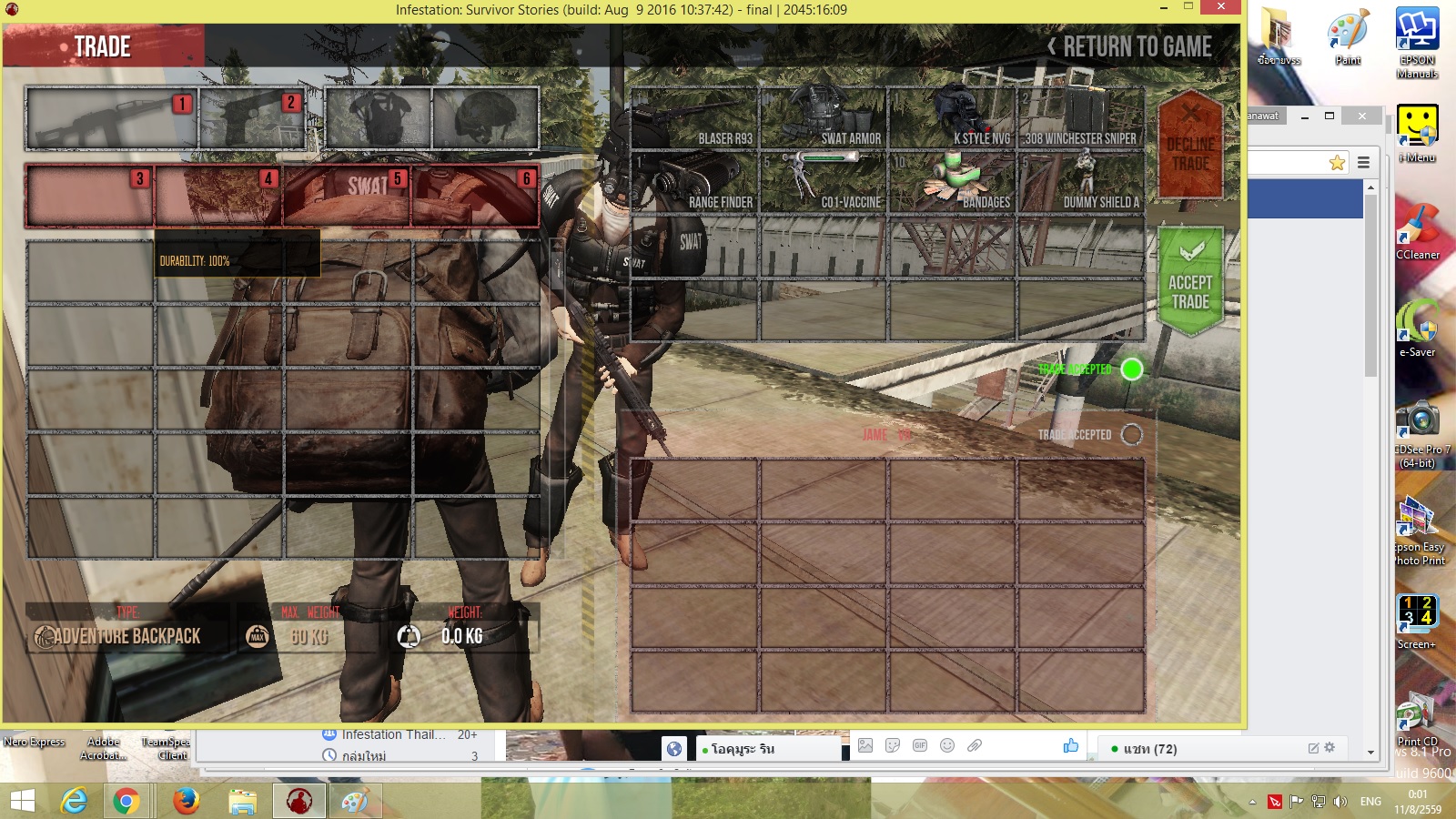The width and height of the screenshot is (1456, 819).
Task: Click the green Trade Accepted indicator
Action: tap(1131, 369)
